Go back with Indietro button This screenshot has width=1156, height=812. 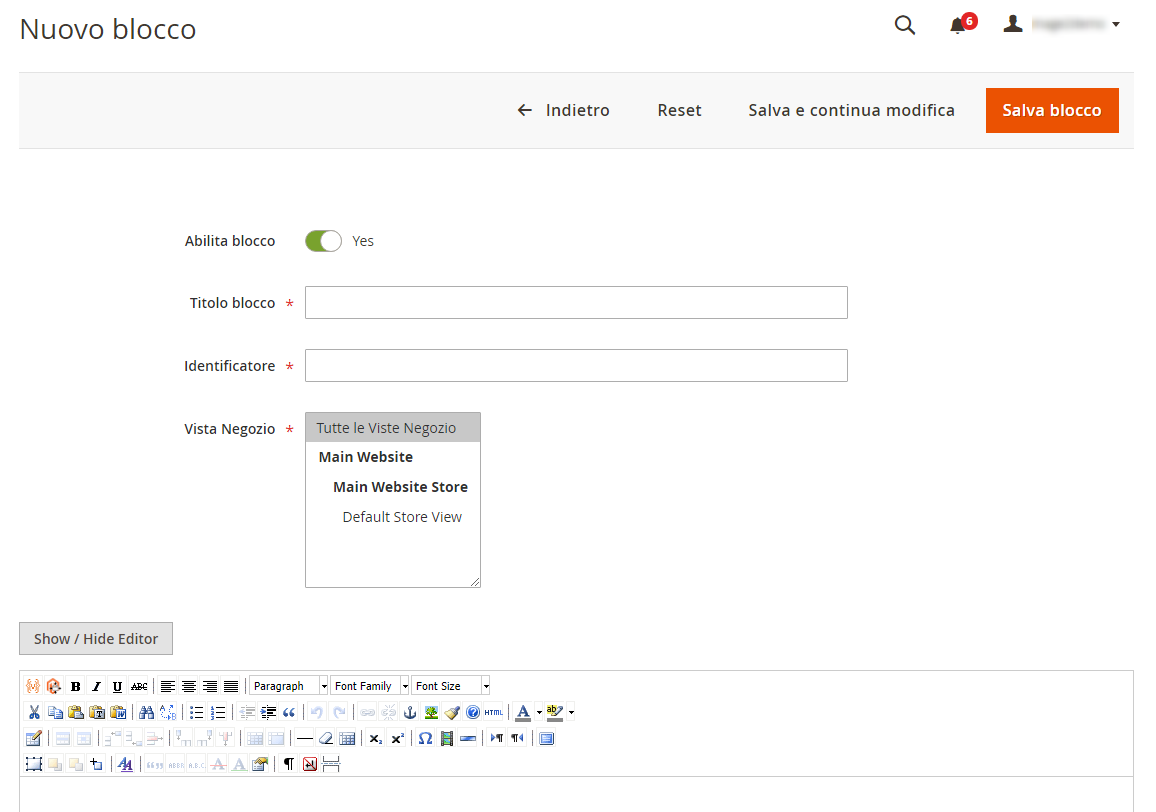(563, 111)
